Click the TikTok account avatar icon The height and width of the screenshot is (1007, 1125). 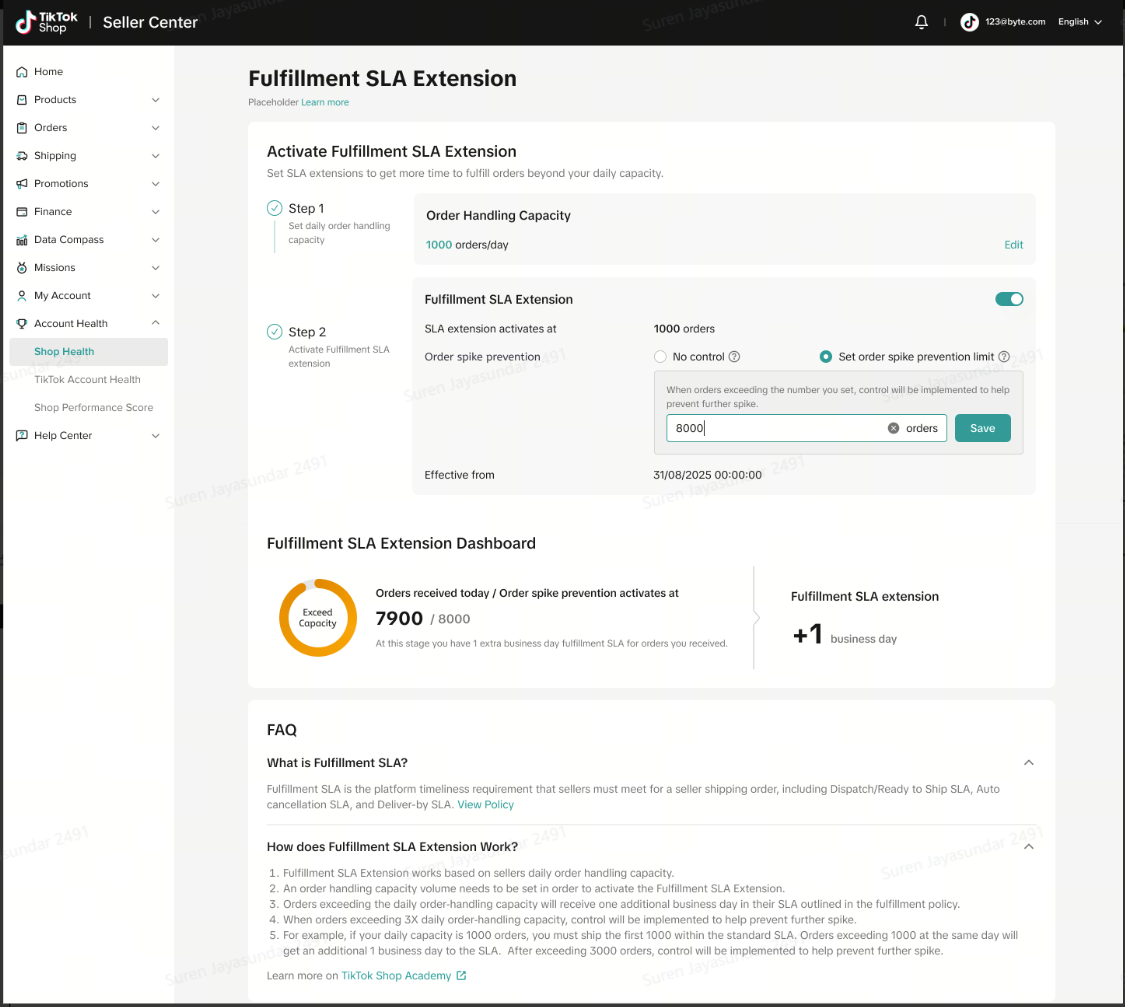[x=969, y=22]
